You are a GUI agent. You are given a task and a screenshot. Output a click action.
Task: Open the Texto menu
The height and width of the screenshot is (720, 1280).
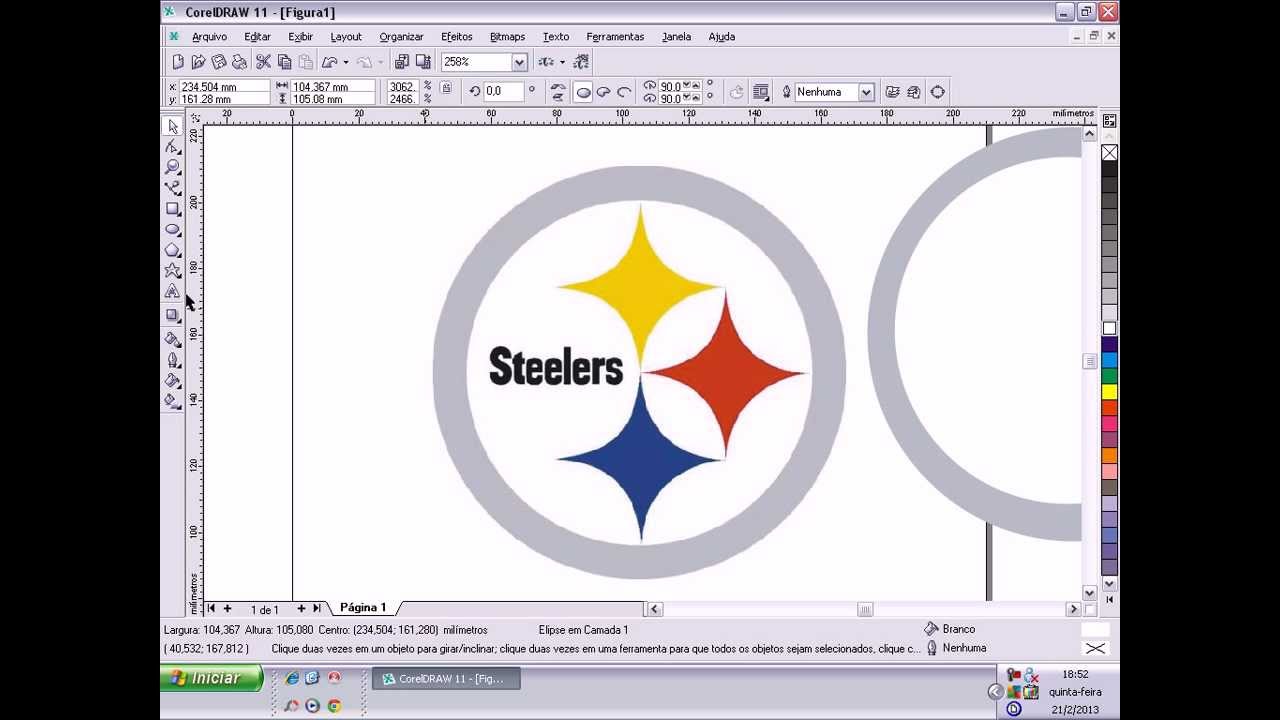pos(556,37)
